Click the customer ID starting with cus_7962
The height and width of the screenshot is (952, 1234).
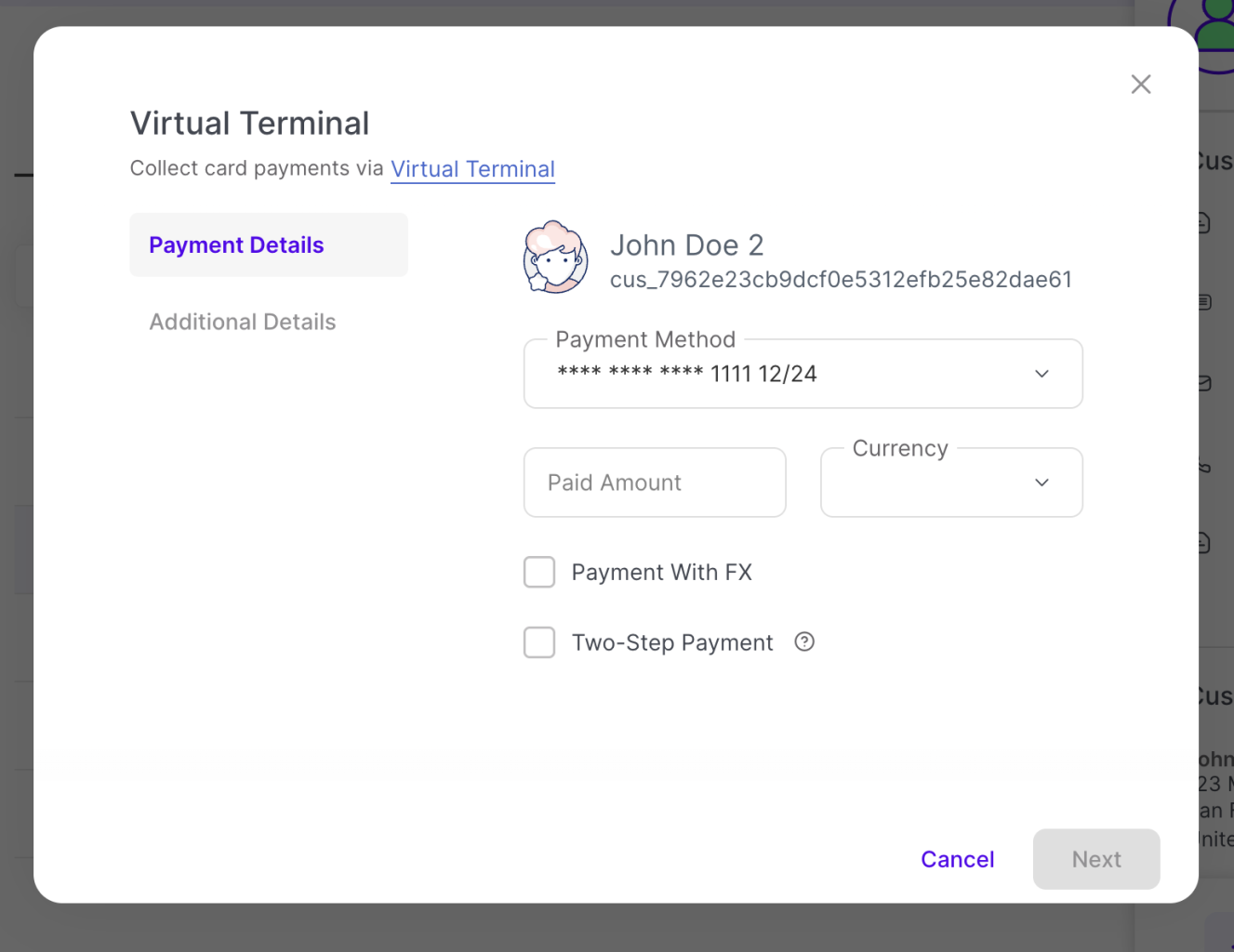[x=841, y=280]
